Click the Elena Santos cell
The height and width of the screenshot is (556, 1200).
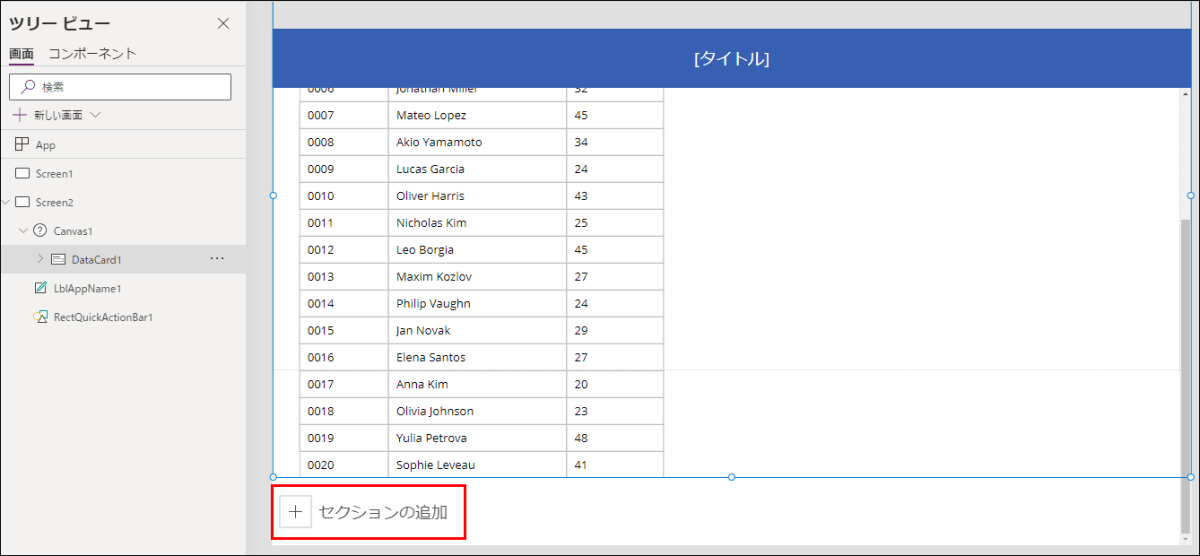477,358
